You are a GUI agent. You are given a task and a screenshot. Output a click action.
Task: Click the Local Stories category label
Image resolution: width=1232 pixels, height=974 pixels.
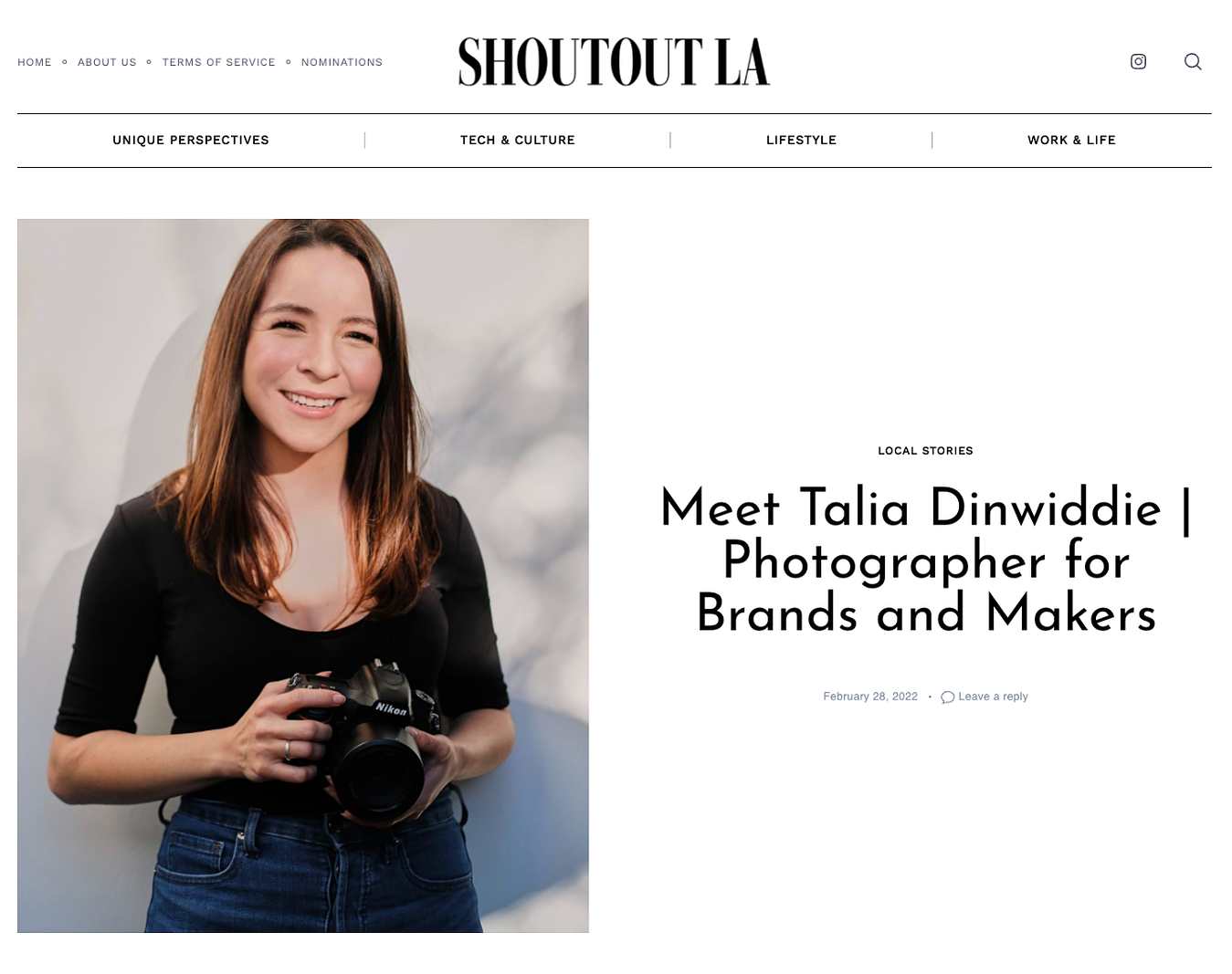coord(925,451)
